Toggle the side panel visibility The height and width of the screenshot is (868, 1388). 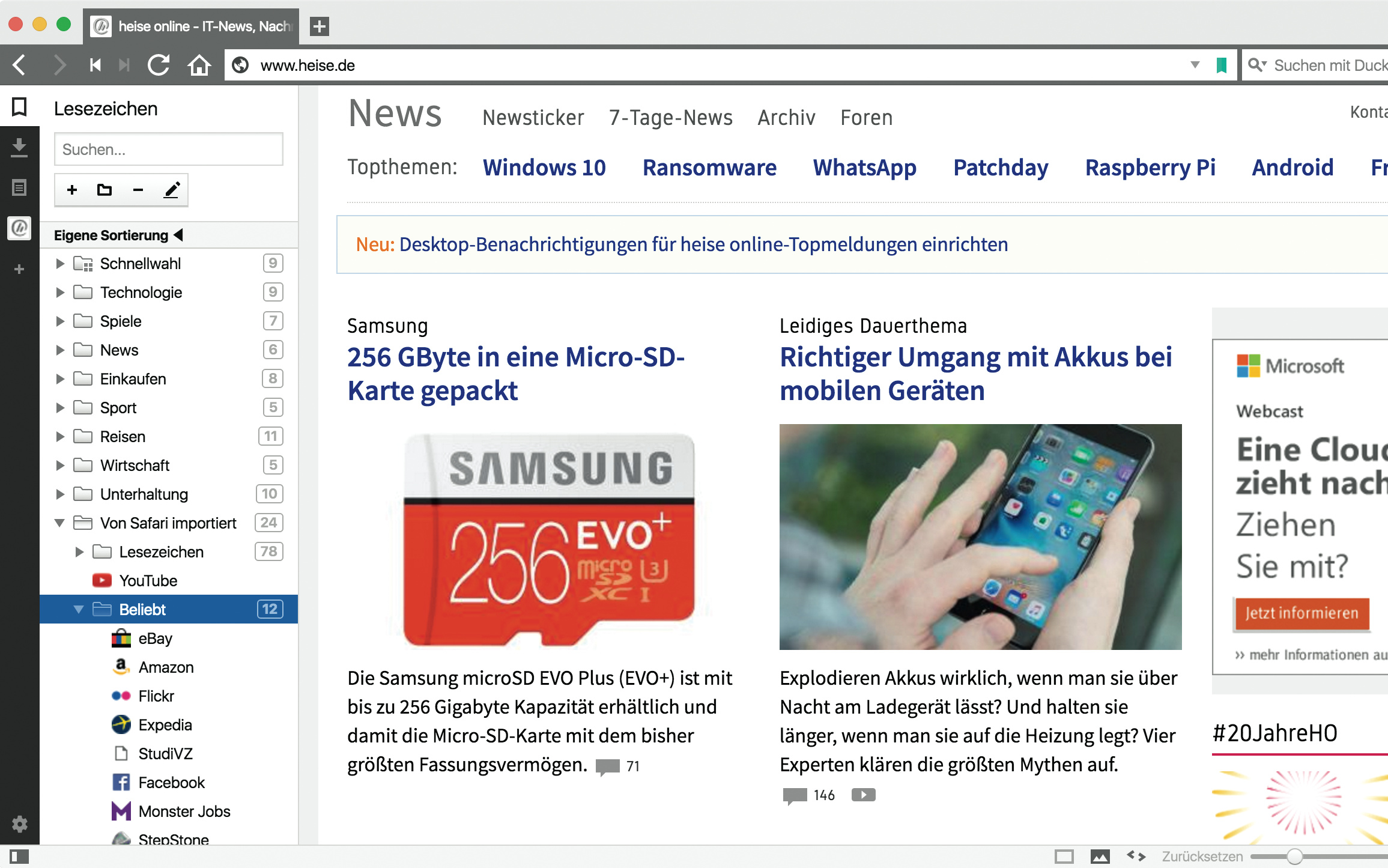coord(19,856)
